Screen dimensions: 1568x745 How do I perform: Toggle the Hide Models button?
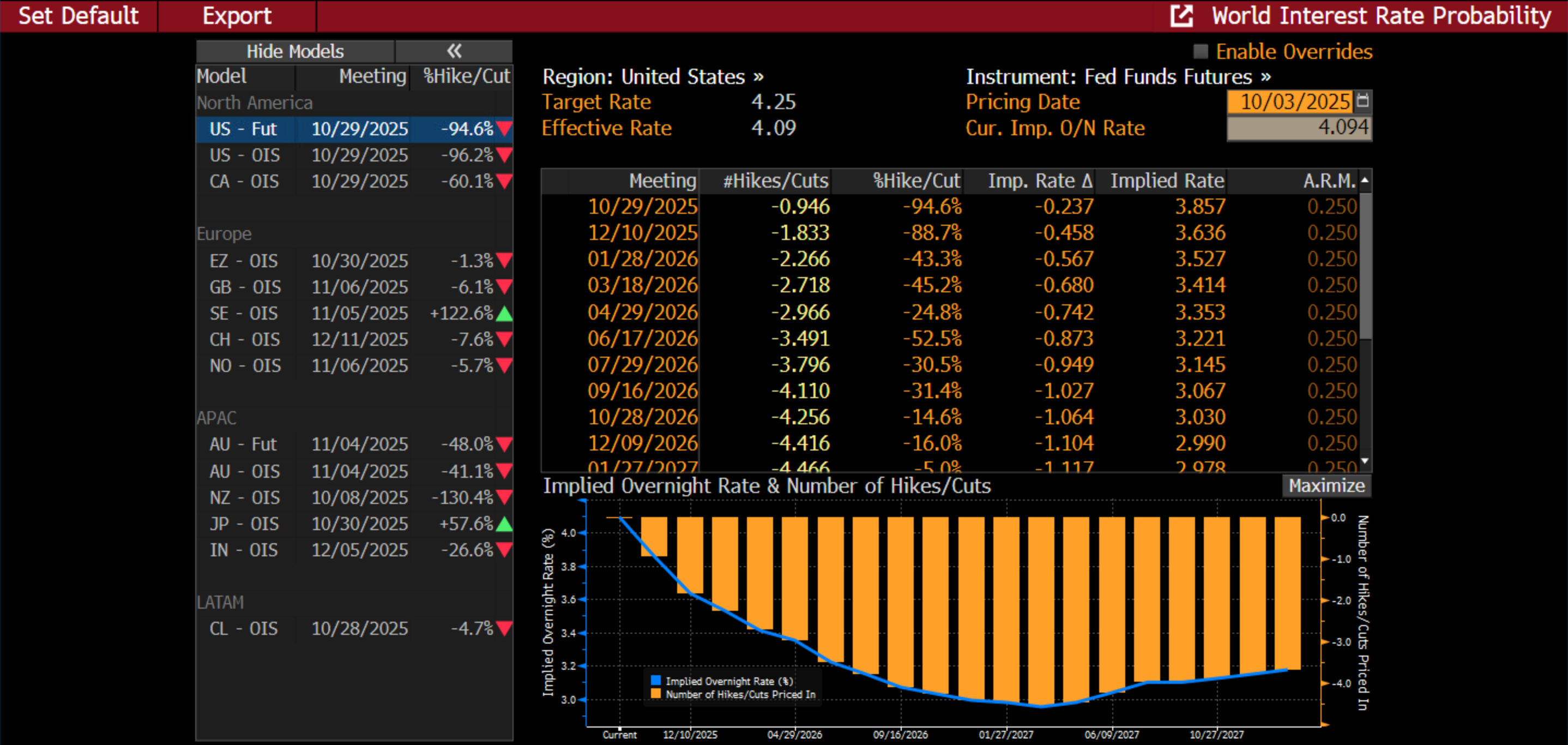pos(295,51)
